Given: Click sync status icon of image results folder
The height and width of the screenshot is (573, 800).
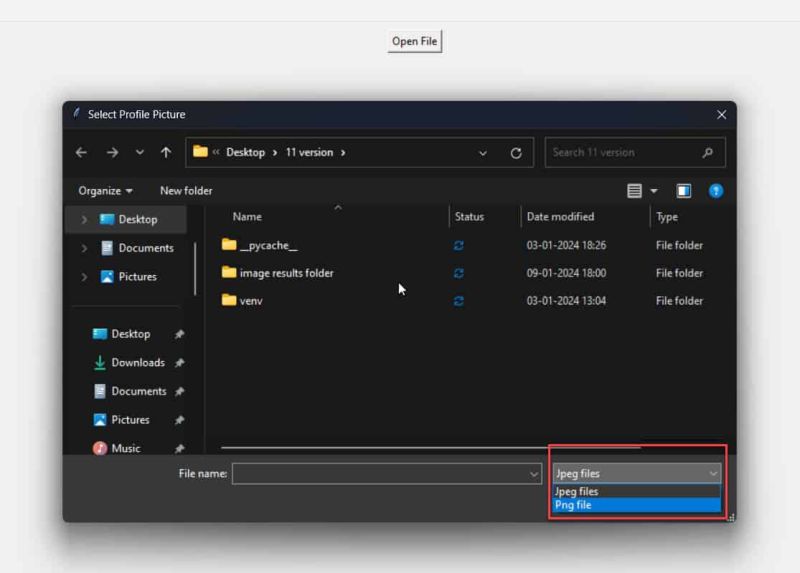Looking at the screenshot, I should coord(459,273).
